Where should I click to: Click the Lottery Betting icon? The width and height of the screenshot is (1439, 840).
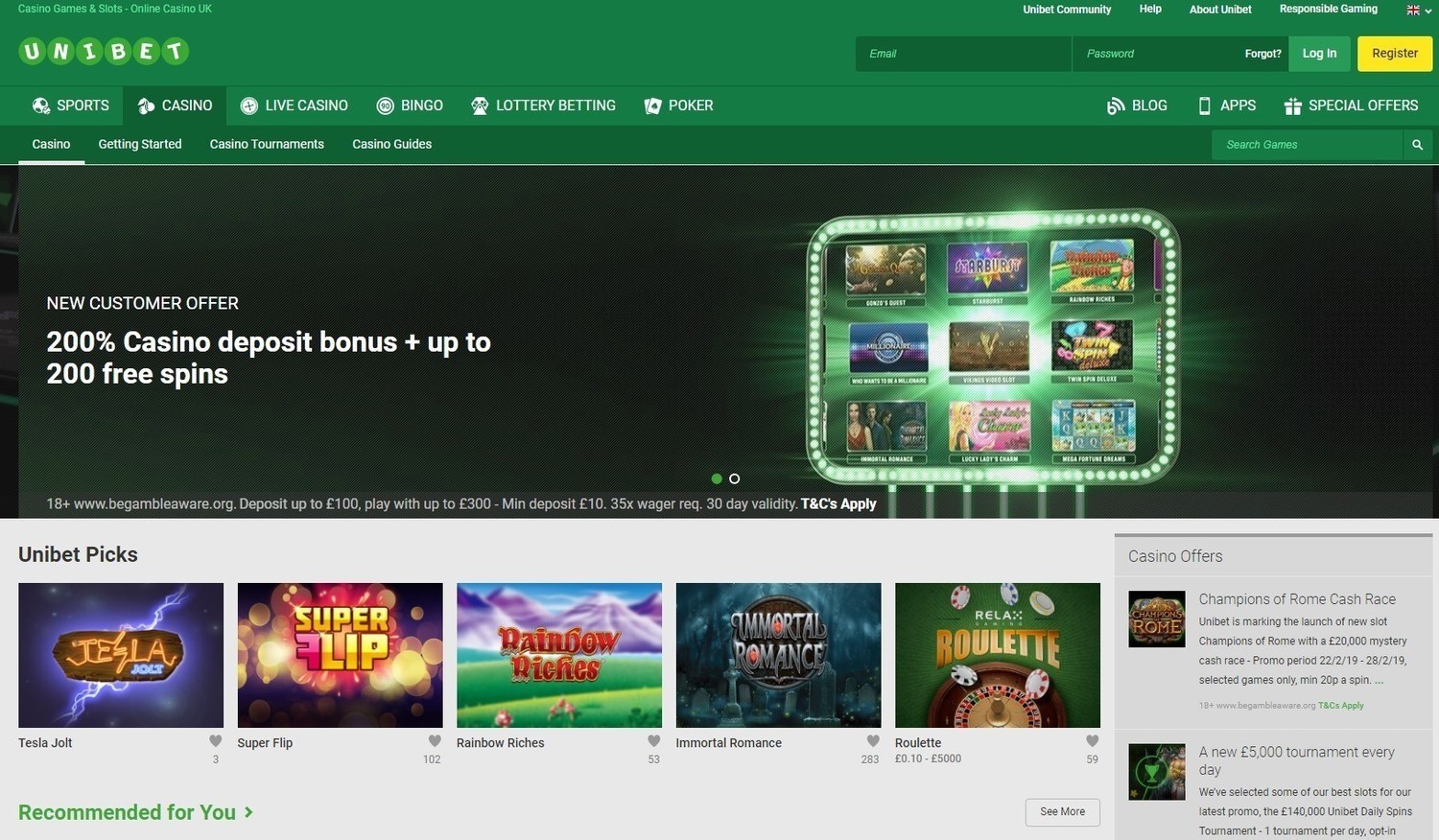point(480,105)
